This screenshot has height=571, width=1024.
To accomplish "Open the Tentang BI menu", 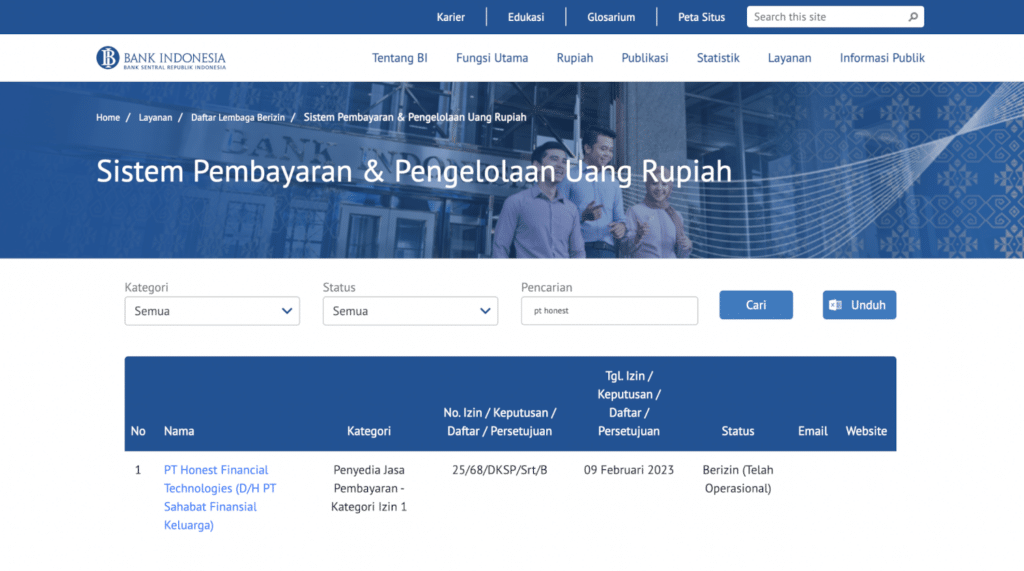I will point(400,57).
